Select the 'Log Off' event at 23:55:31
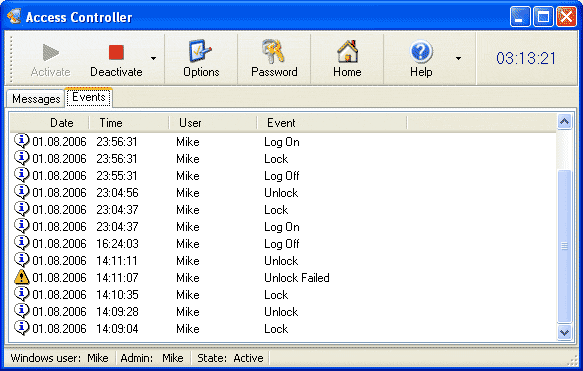The height and width of the screenshot is (371, 583). coord(282,176)
